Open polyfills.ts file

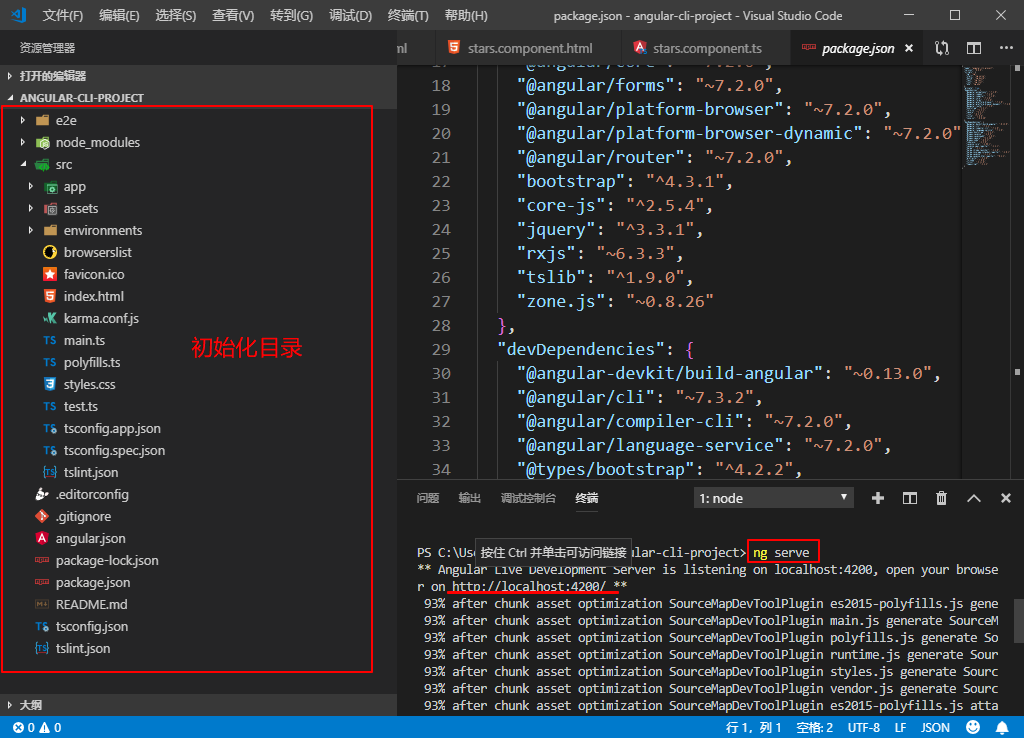click(x=91, y=362)
